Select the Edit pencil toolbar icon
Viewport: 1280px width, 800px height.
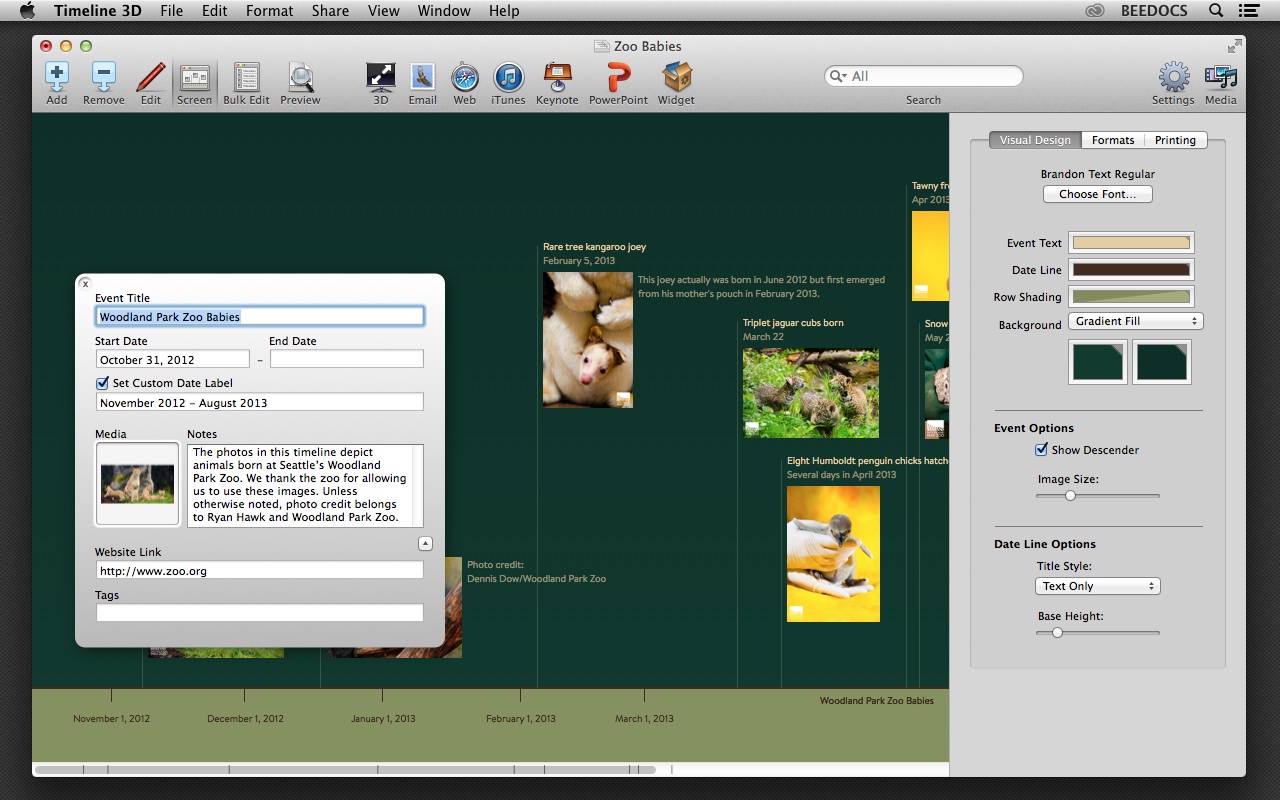click(x=150, y=76)
